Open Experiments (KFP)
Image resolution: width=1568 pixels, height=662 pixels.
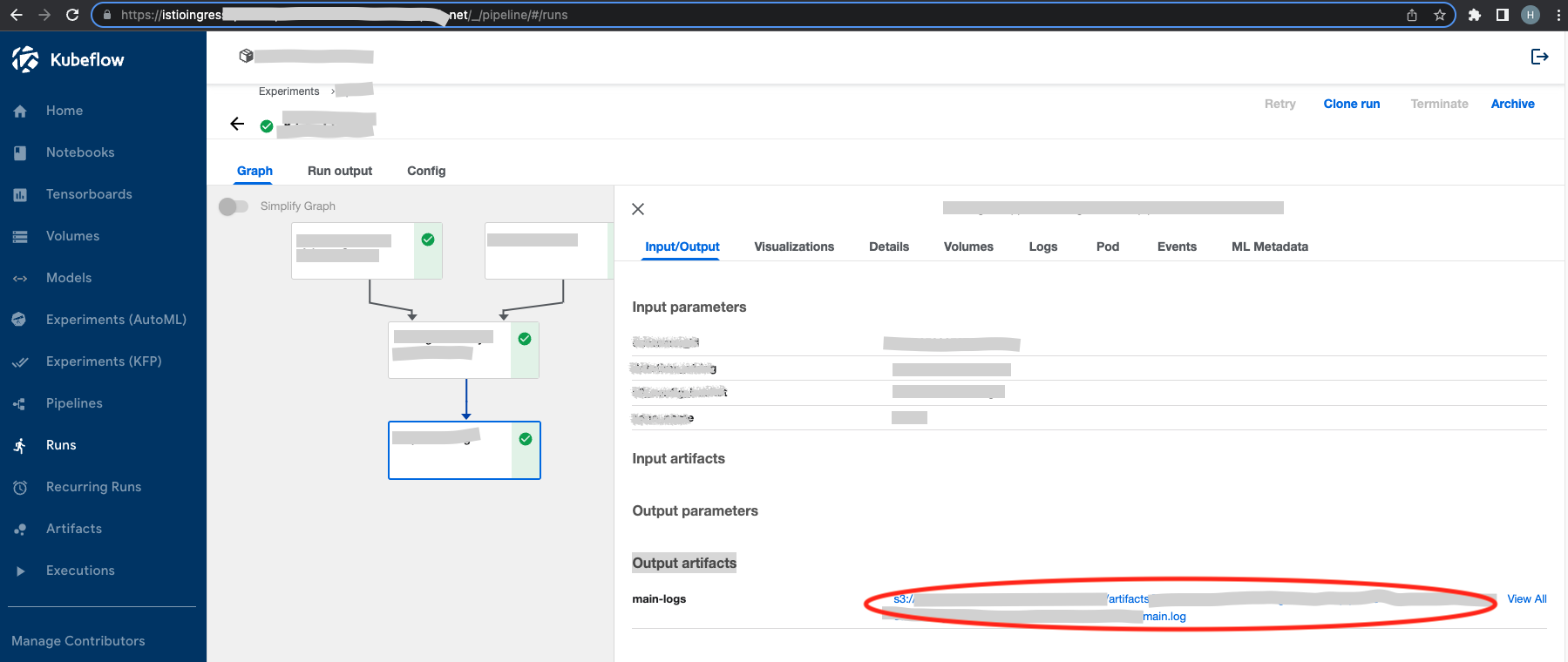point(103,361)
